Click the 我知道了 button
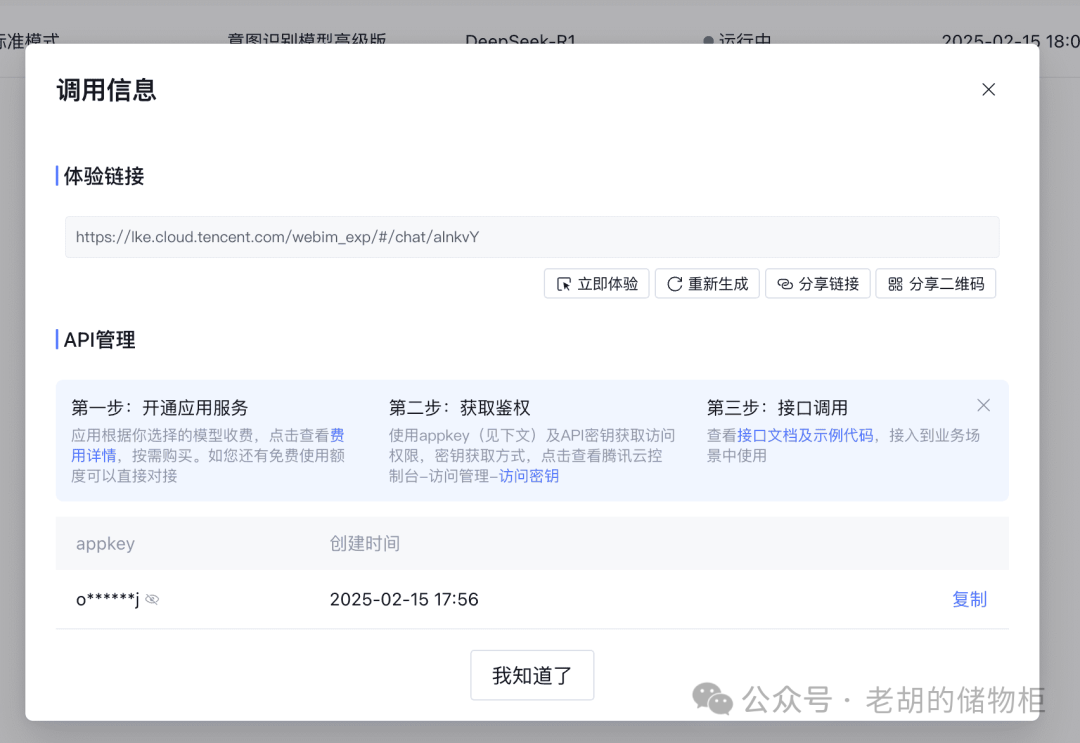1080x743 pixels. point(532,676)
